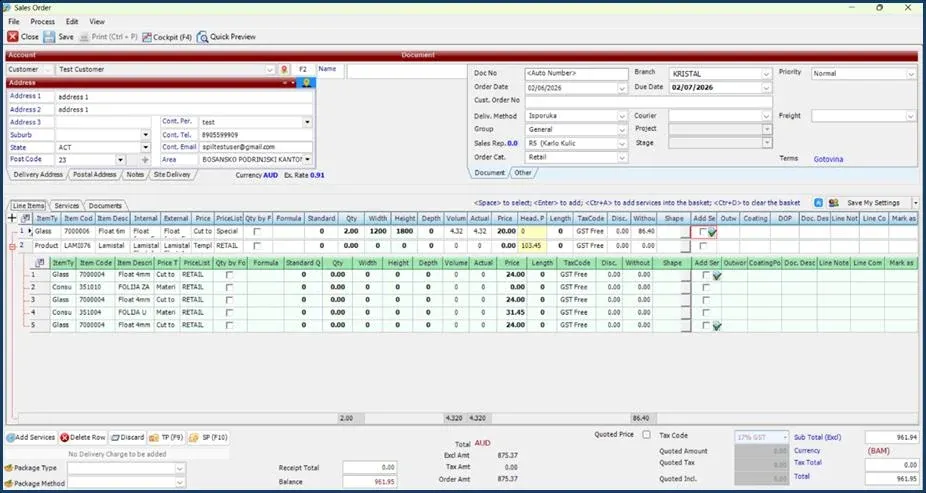Click Delete Row button

pos(83,438)
